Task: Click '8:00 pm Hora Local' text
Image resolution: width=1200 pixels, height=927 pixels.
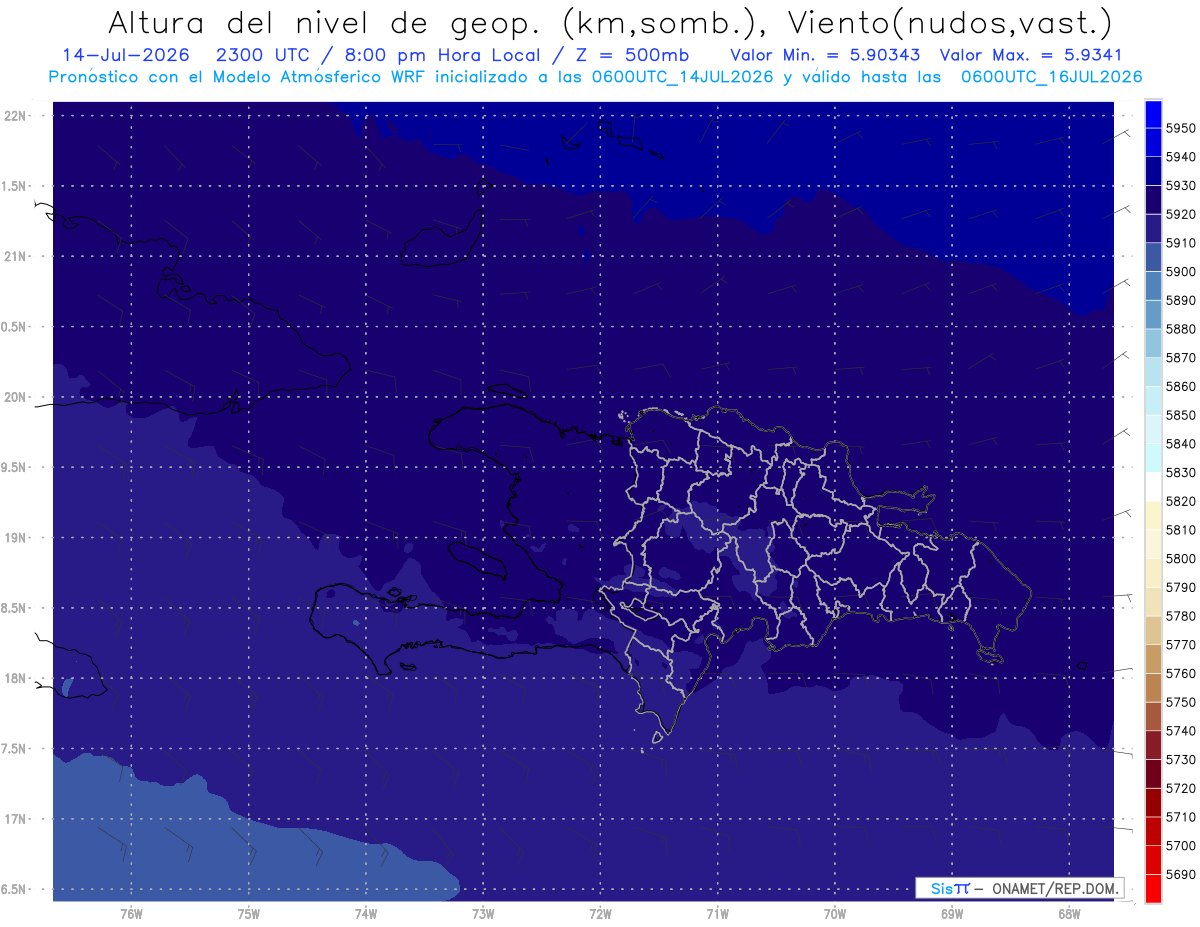Action: 450,54
